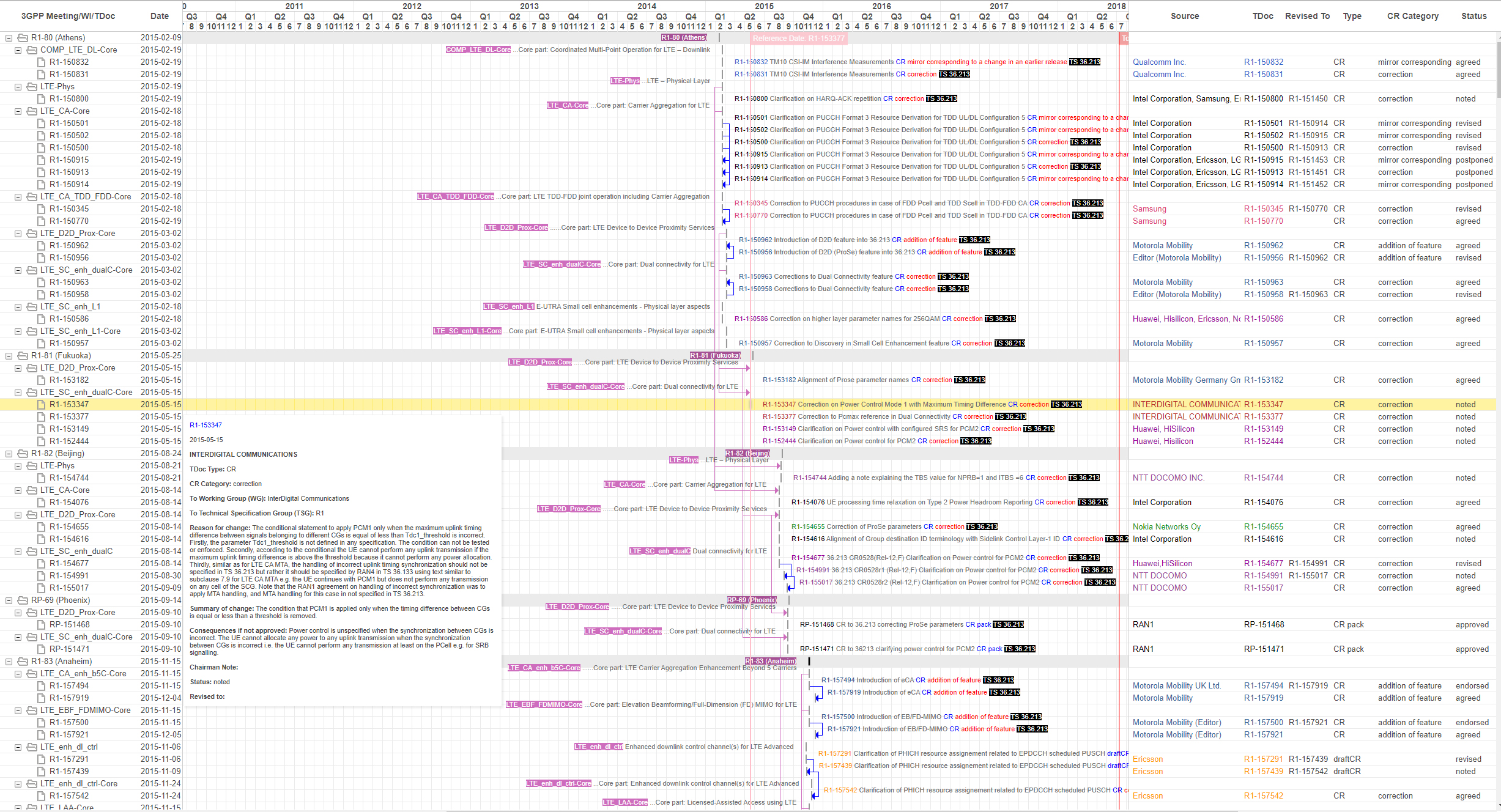1501x812 pixels.
Task: Click folder icon of R1-80 (Athens)
Action: (23, 38)
